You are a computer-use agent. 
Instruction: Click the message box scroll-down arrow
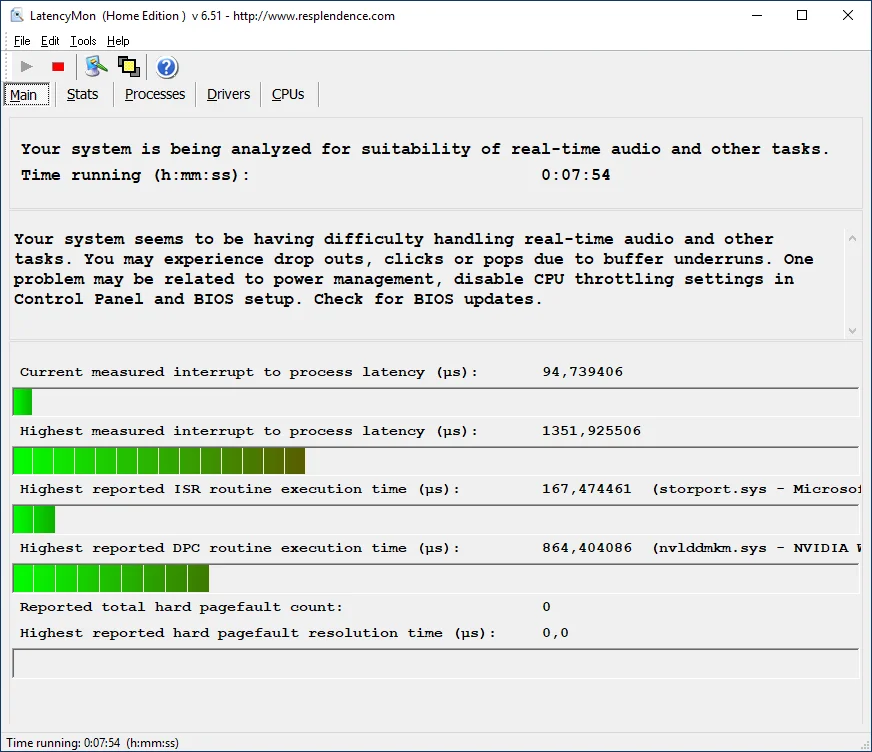point(852,330)
